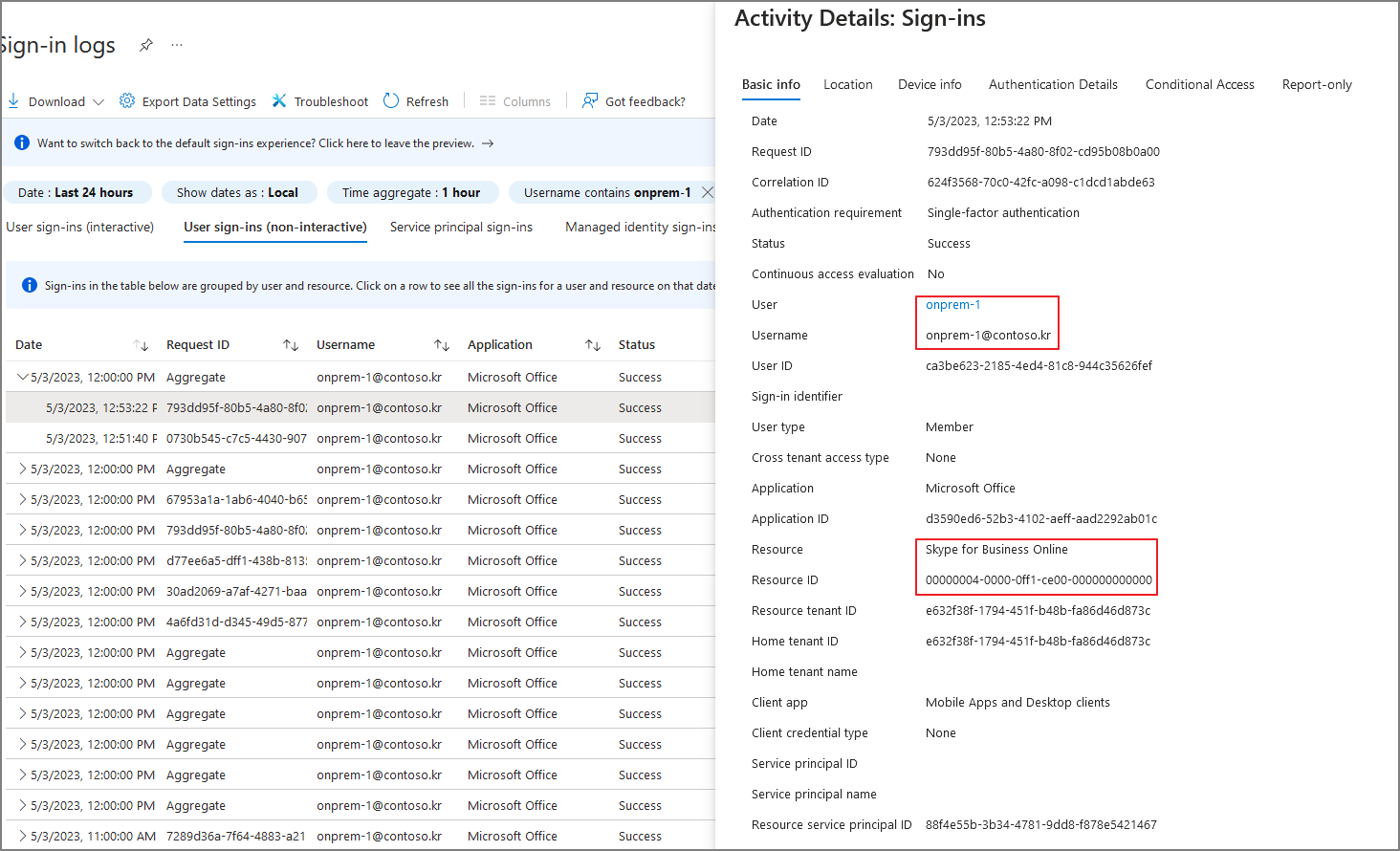Open the Report-only tab
This screenshot has height=851, width=1400.
click(1317, 84)
